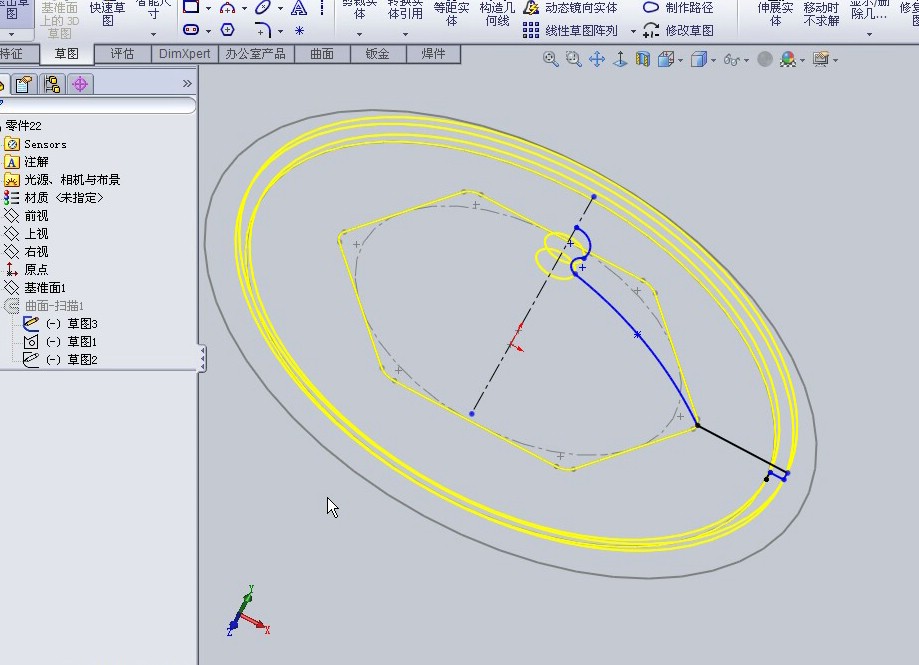Open the Hide/Show Items dropdown arrow
The width and height of the screenshot is (919, 665).
tap(746, 60)
